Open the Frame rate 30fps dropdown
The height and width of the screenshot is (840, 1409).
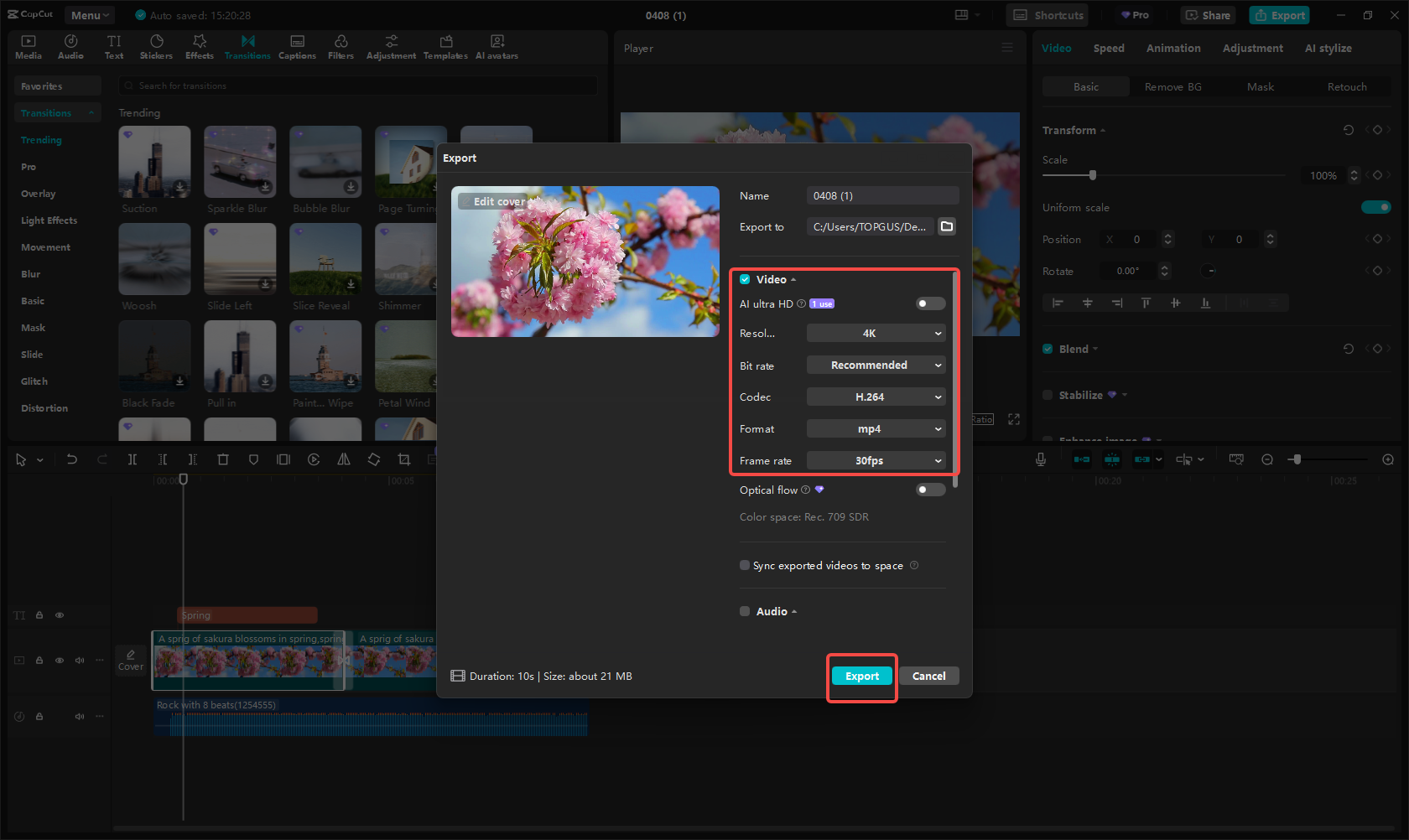coord(876,461)
